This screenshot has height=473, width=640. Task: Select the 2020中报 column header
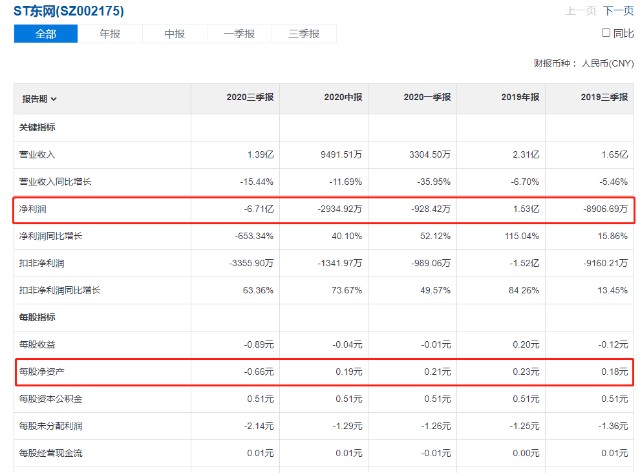point(343,97)
